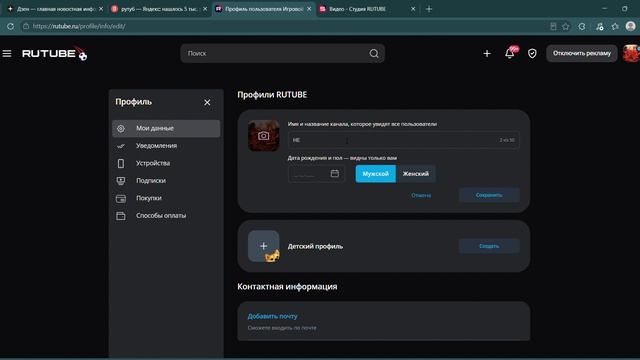
Task: Click the Контактная информация heading
Action: click(287, 287)
